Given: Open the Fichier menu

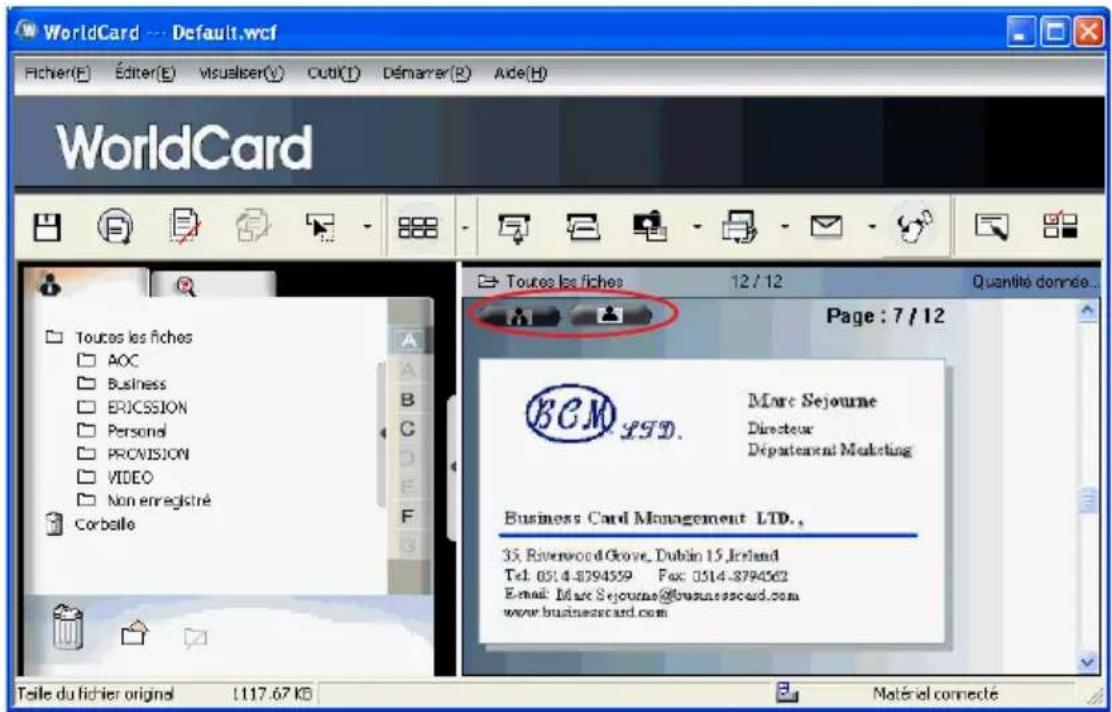Looking at the screenshot, I should coord(57,73).
